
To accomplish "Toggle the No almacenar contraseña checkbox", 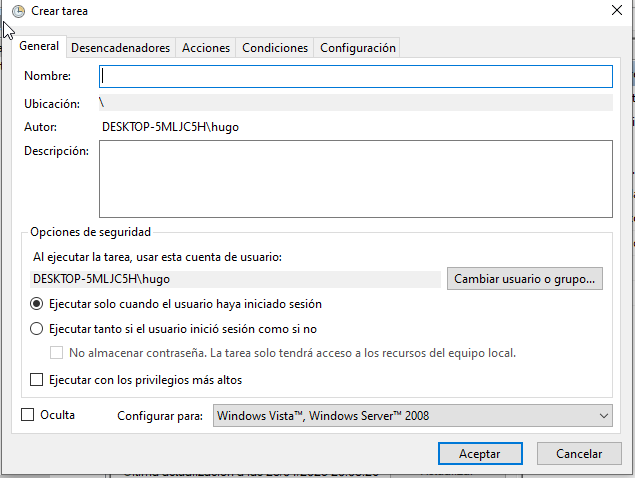I will (57, 353).
